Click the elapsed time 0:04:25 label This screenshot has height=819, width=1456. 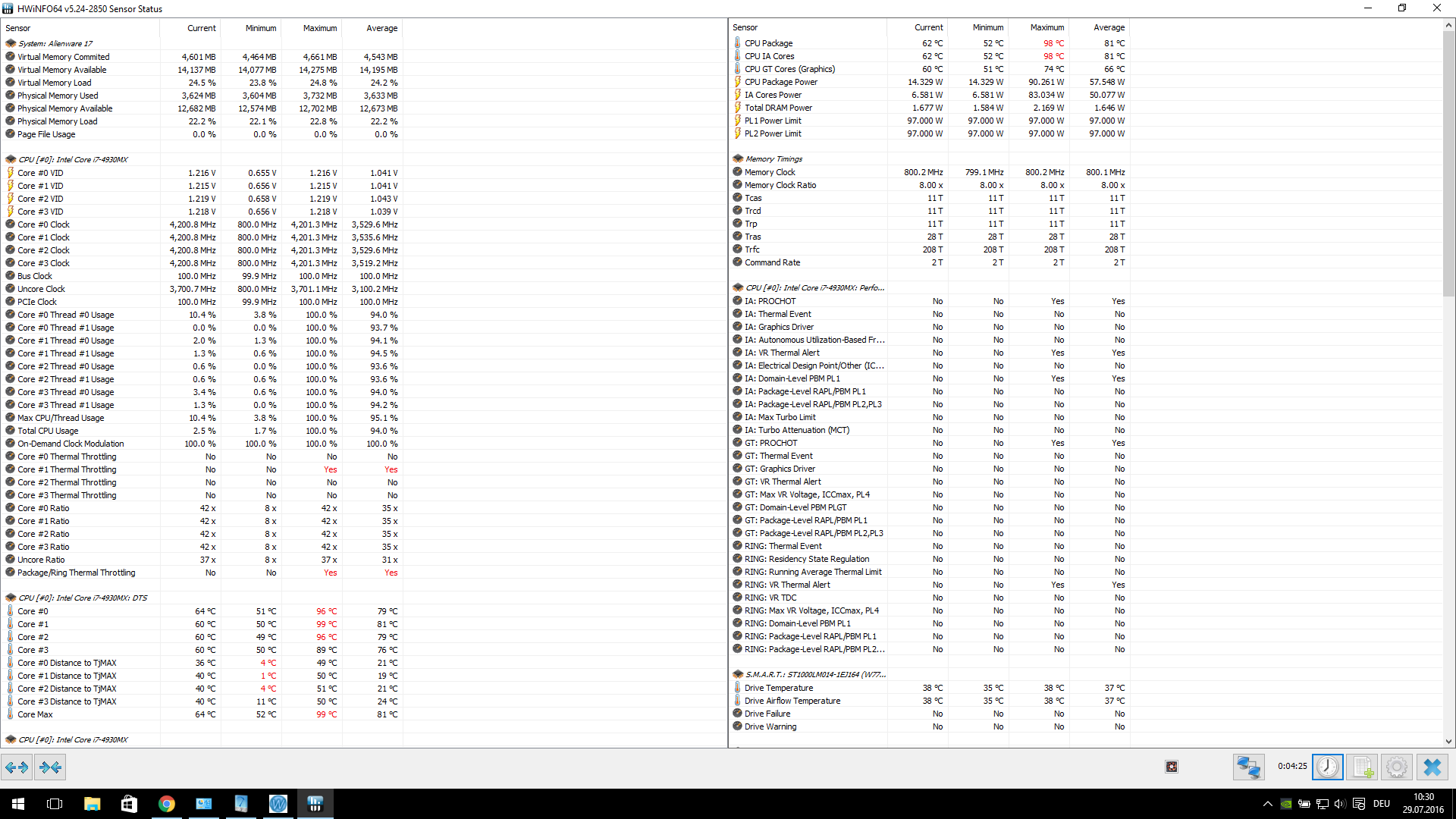[1291, 767]
